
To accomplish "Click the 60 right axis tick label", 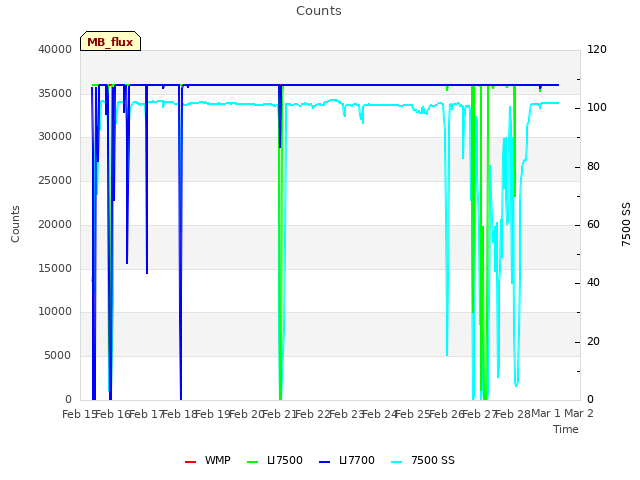I will 593,224.
